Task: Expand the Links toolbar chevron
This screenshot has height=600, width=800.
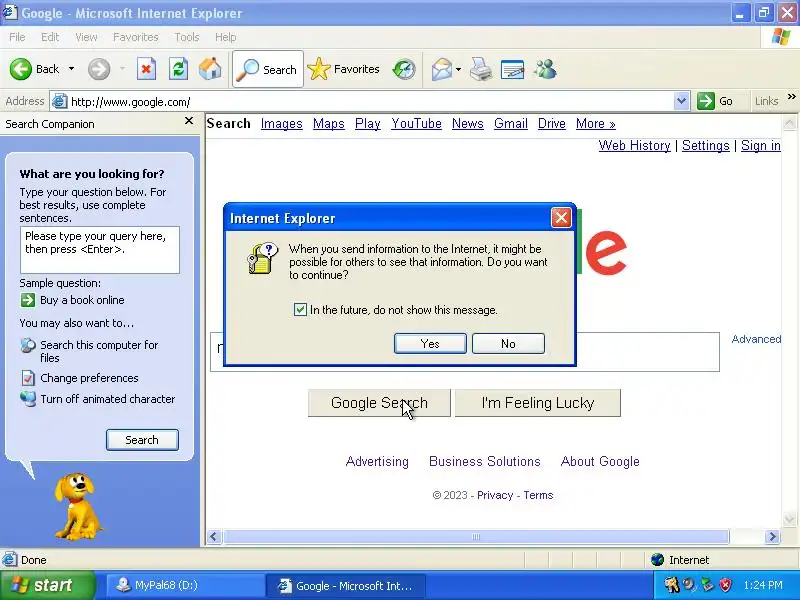Action: tap(791, 96)
